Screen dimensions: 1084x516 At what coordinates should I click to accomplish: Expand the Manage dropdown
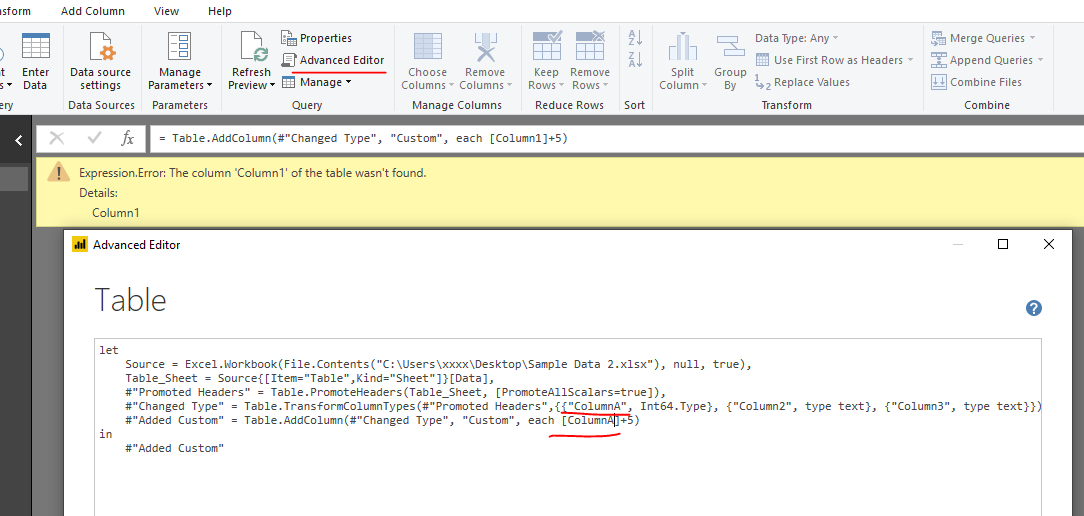(x=317, y=82)
